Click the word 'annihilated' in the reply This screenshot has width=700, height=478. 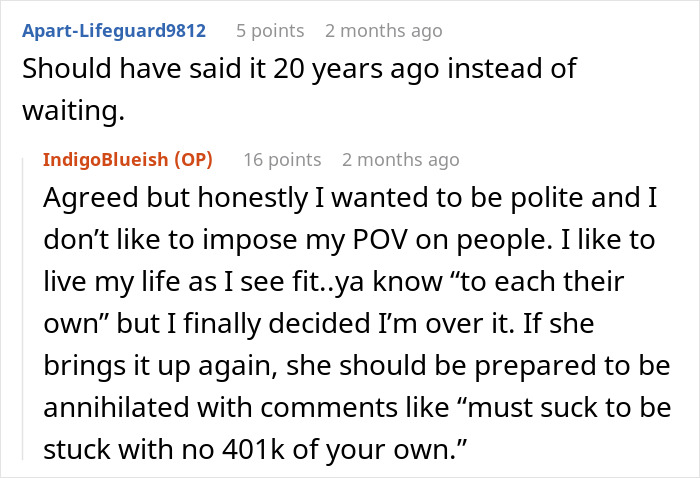point(116,407)
